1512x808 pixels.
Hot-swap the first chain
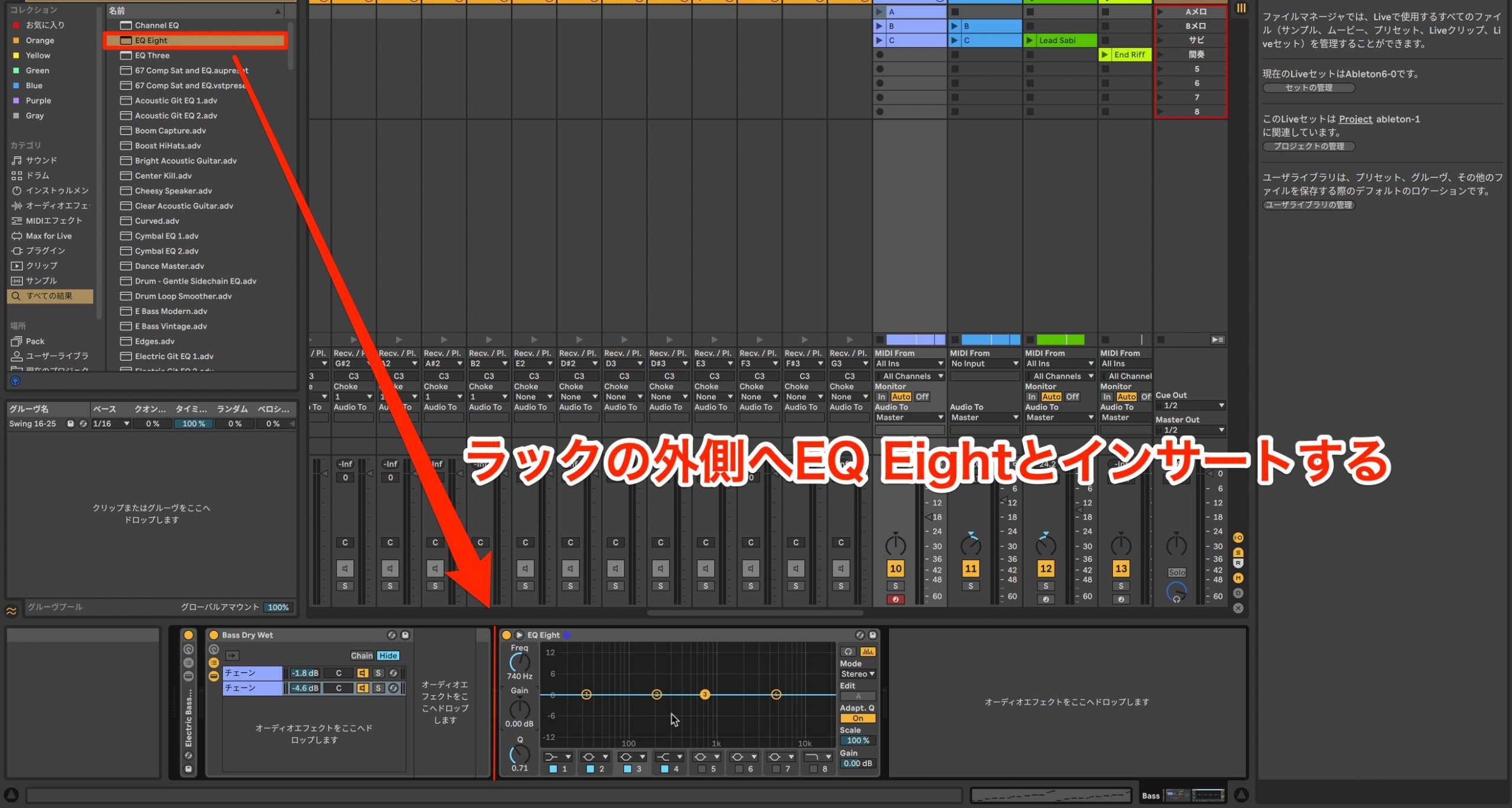(x=393, y=673)
